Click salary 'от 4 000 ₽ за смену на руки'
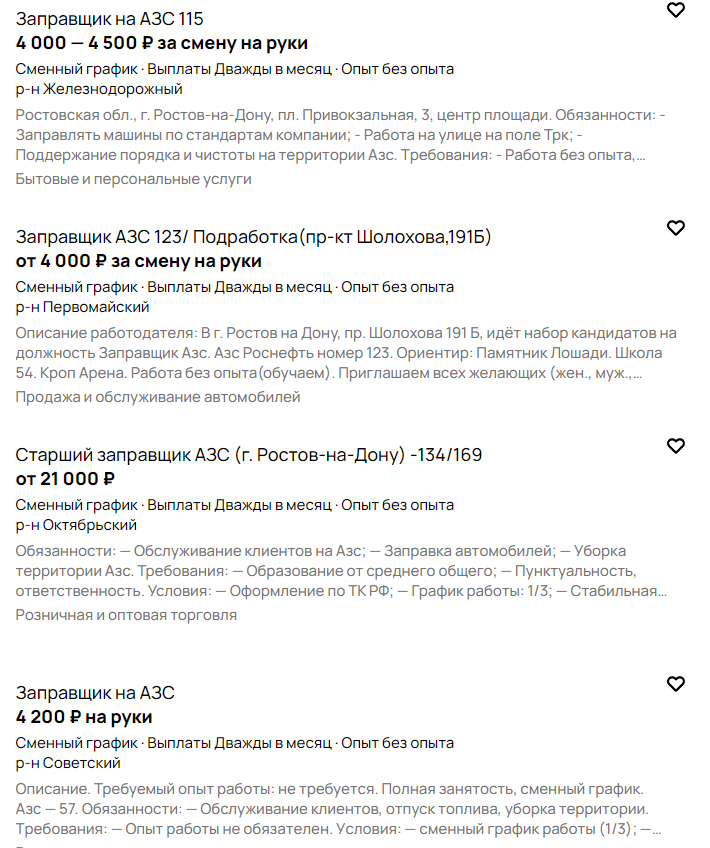 point(139,261)
